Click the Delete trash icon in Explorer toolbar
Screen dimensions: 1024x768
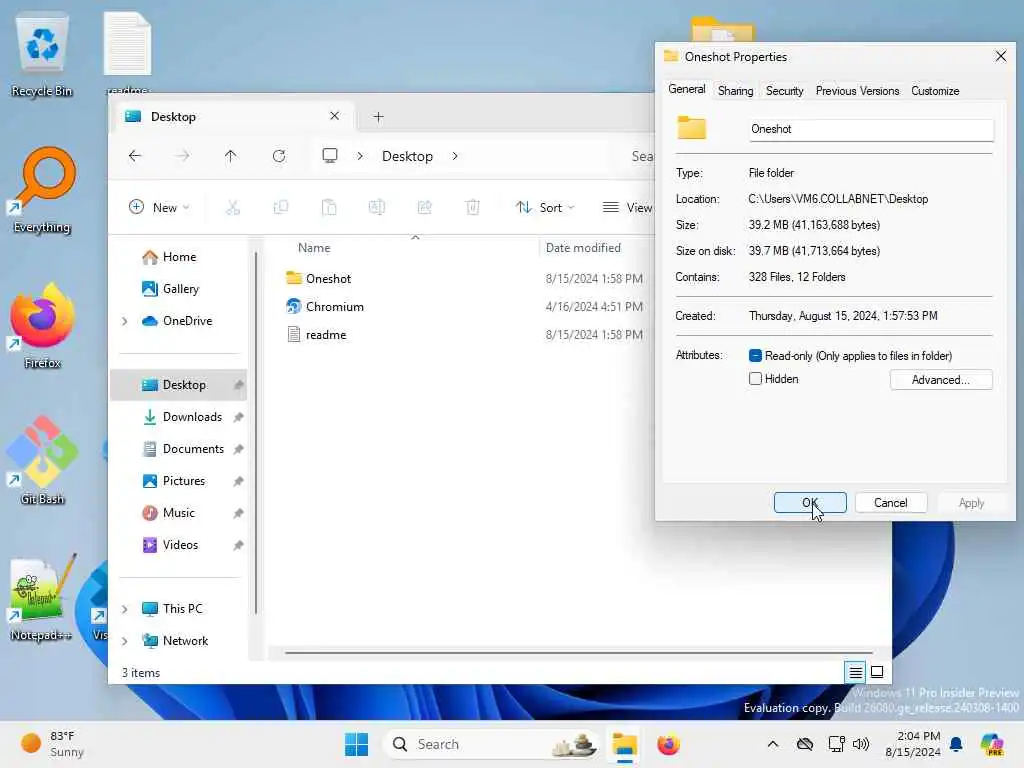point(473,208)
